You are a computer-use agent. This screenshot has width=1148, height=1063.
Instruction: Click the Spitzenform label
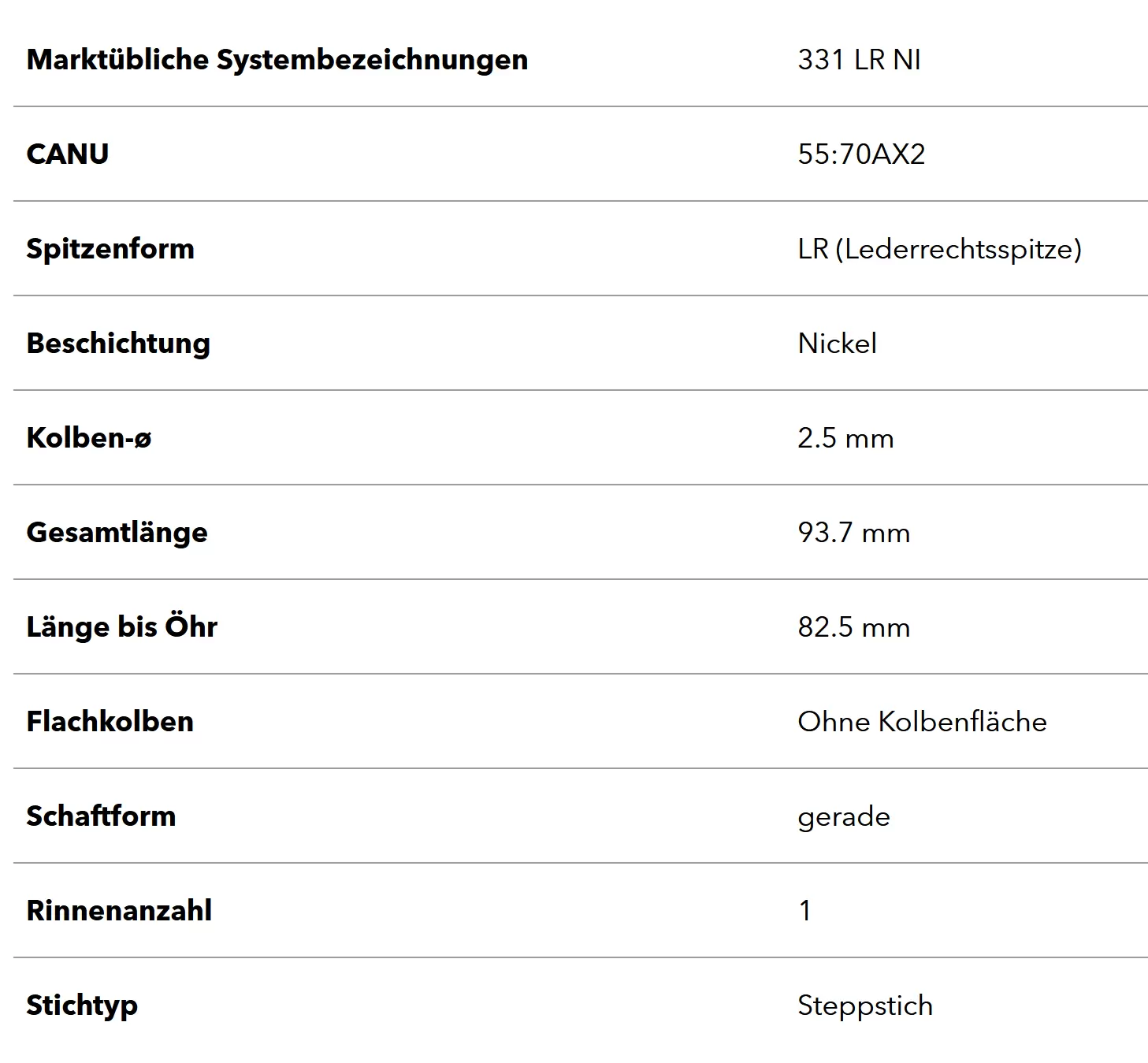(110, 249)
